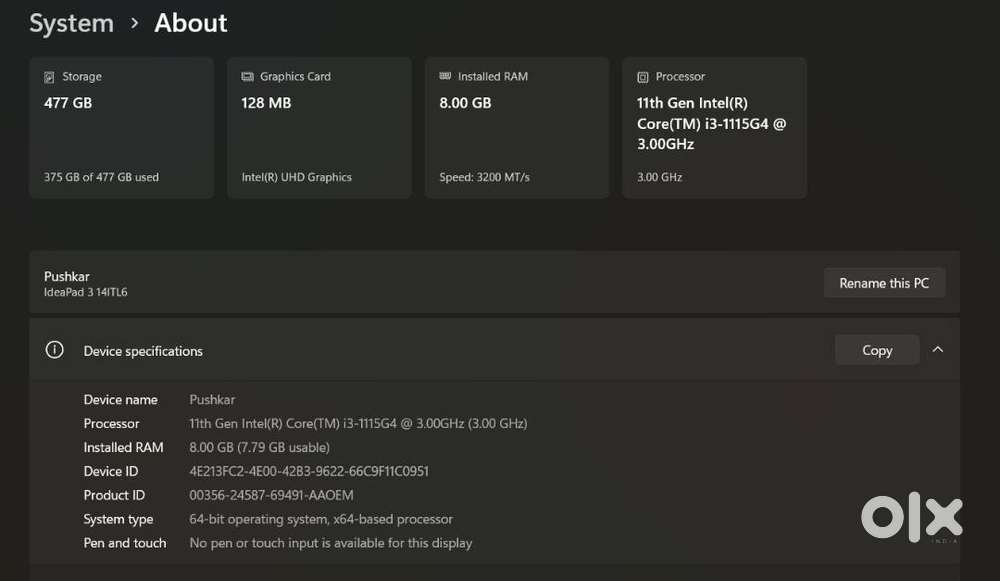The height and width of the screenshot is (581, 1000).
Task: Click the Storage drive icon
Action: coord(50,76)
